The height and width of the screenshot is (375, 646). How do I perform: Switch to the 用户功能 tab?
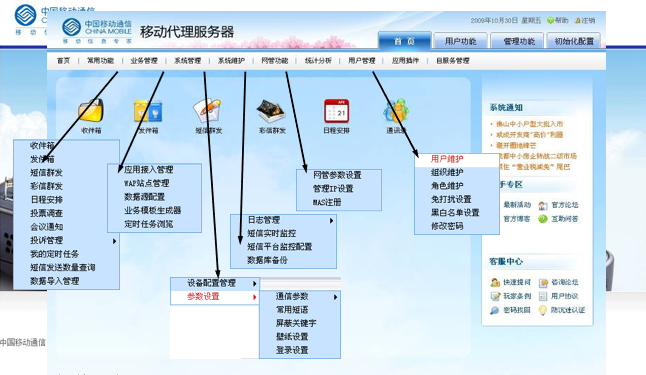pyautogui.click(x=461, y=41)
